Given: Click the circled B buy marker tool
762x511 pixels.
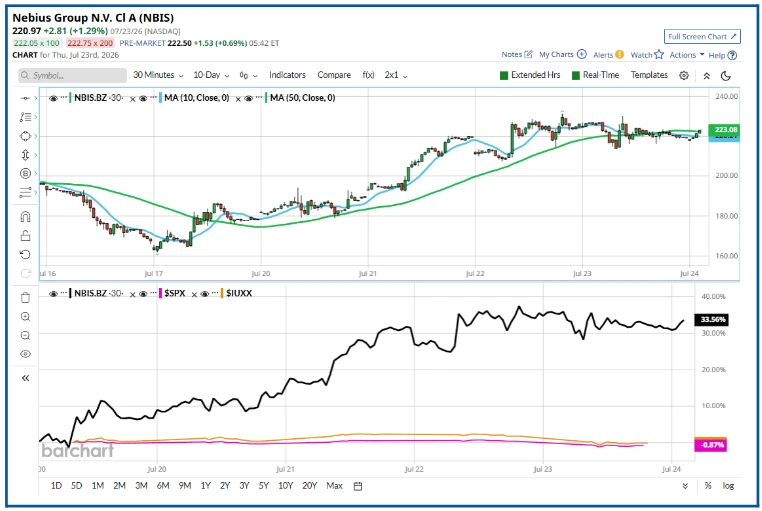Looking at the screenshot, I should click(25, 173).
